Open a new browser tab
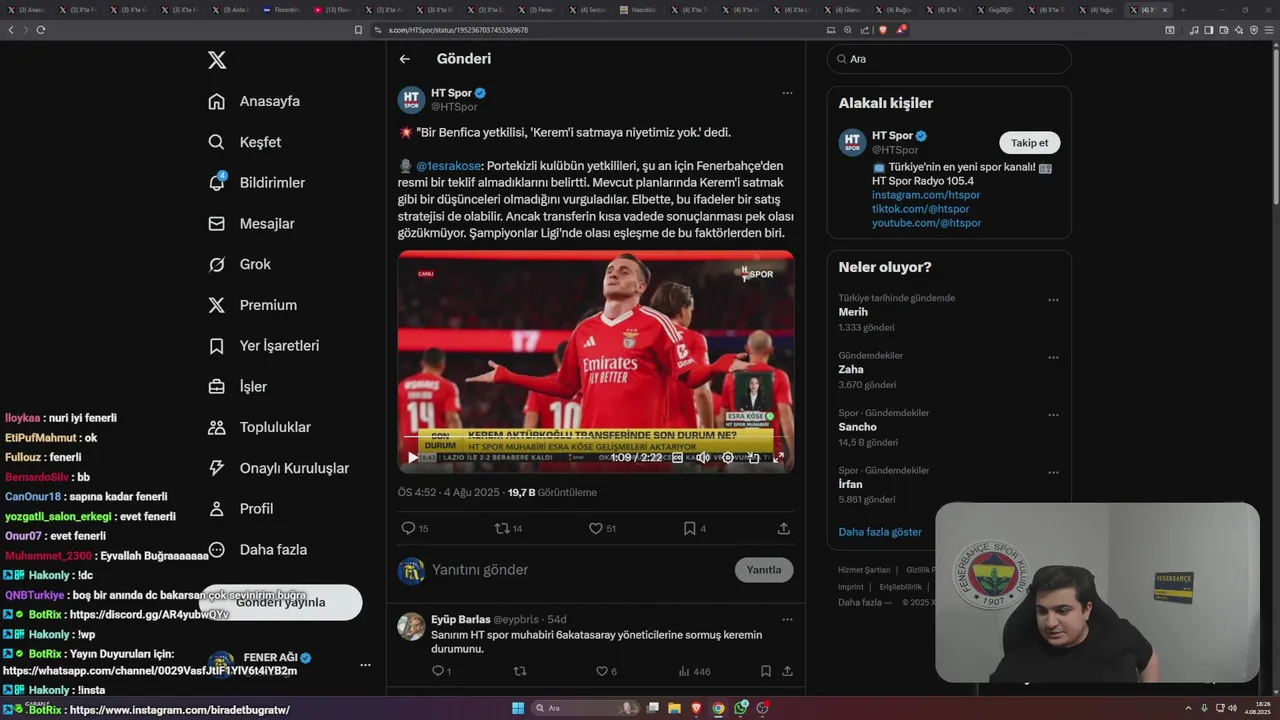 point(1183,10)
